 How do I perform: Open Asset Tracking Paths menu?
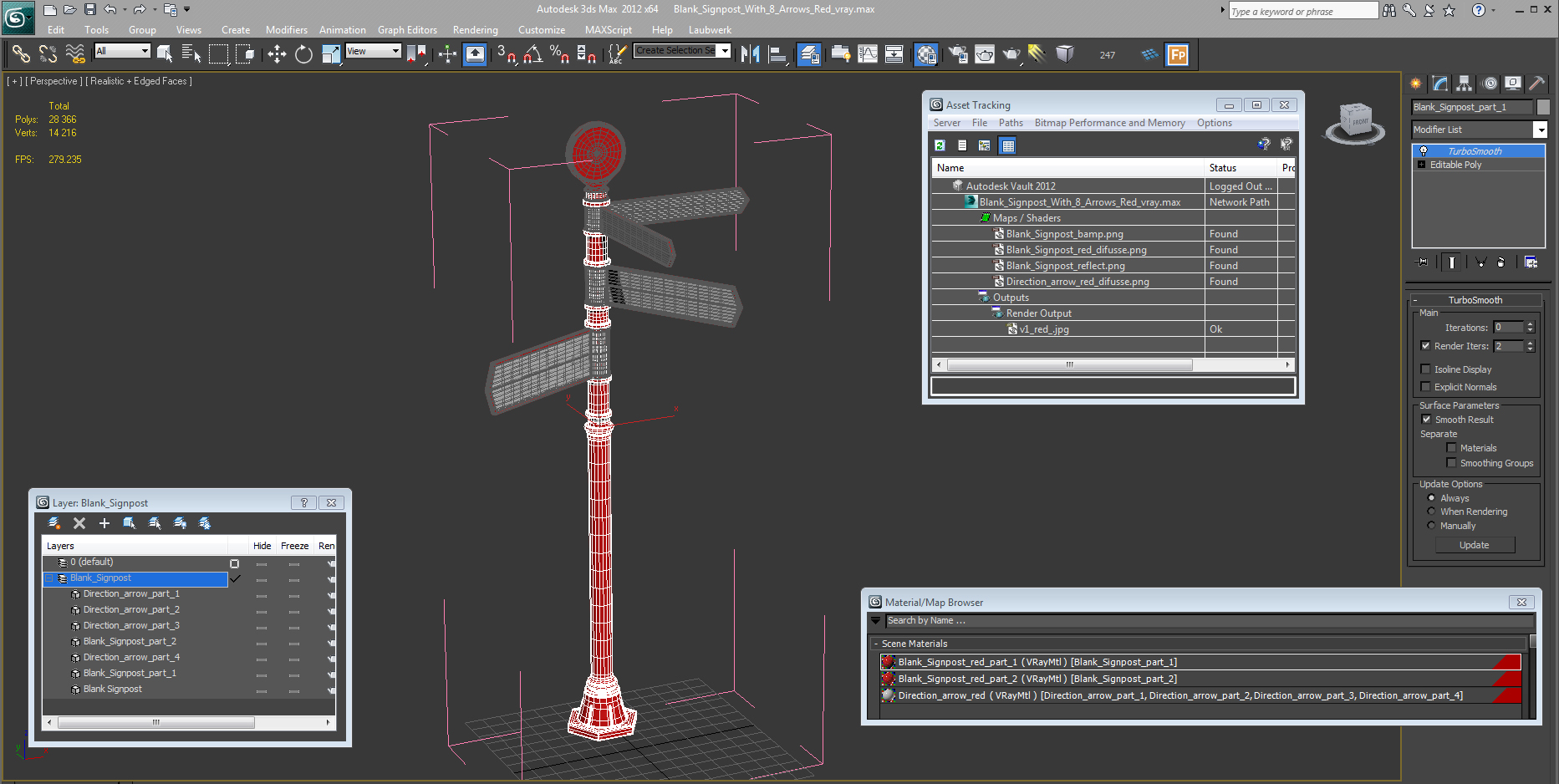coord(1011,123)
